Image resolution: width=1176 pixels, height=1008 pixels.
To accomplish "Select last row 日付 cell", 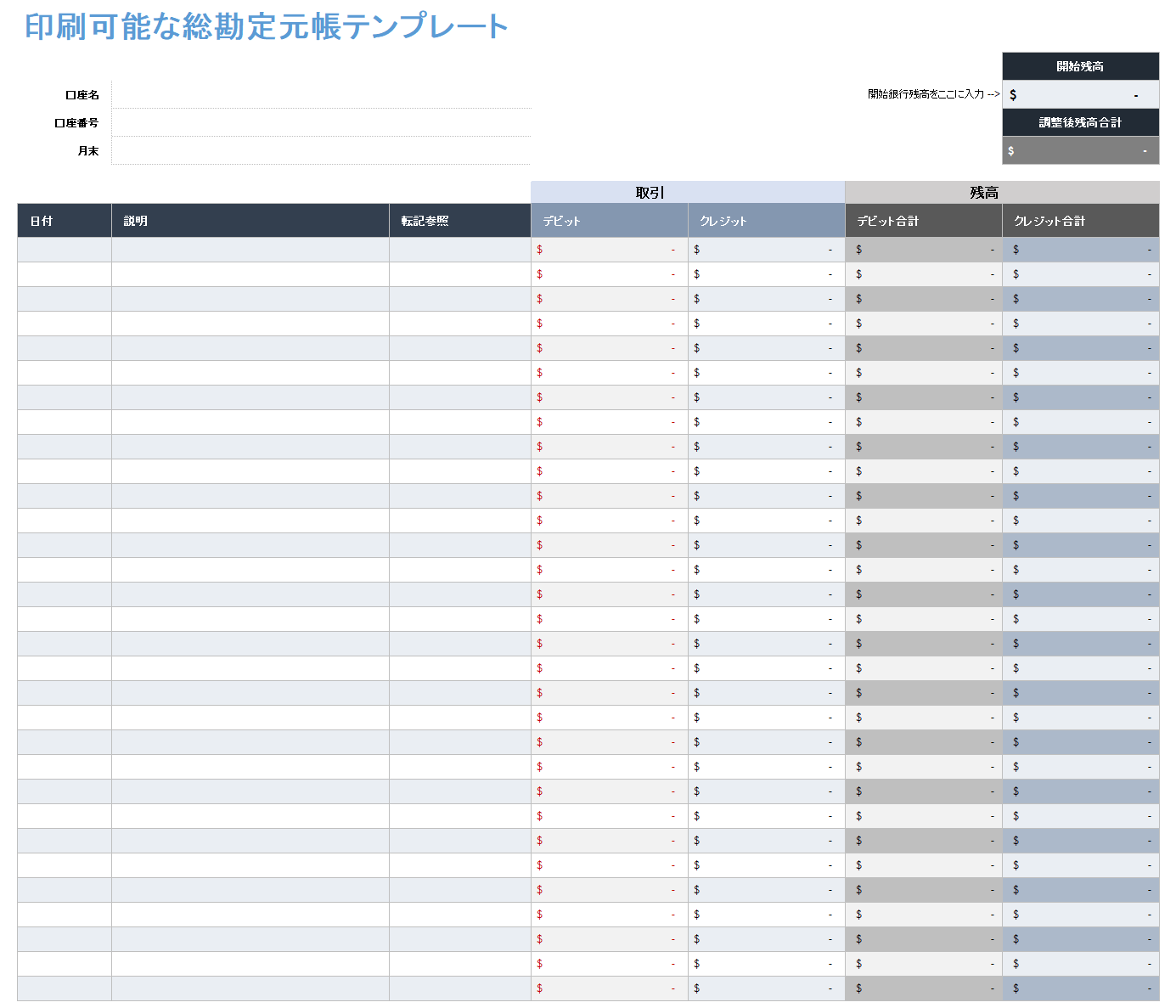I will (x=65, y=988).
